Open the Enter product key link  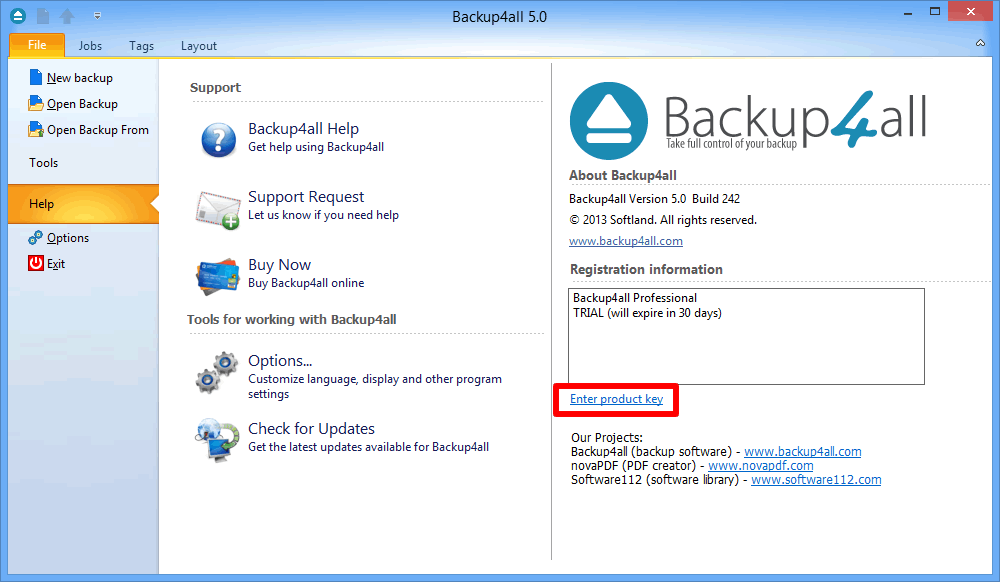[x=616, y=399]
